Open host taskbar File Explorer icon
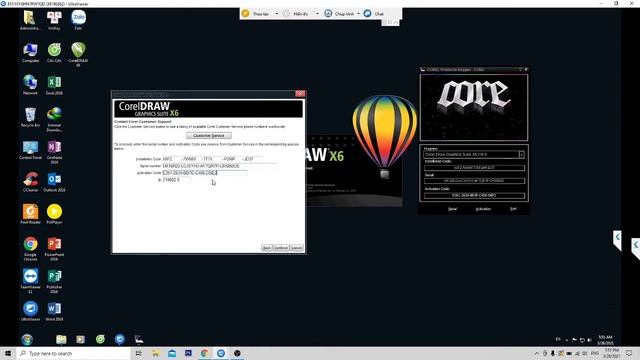 click(155, 353)
